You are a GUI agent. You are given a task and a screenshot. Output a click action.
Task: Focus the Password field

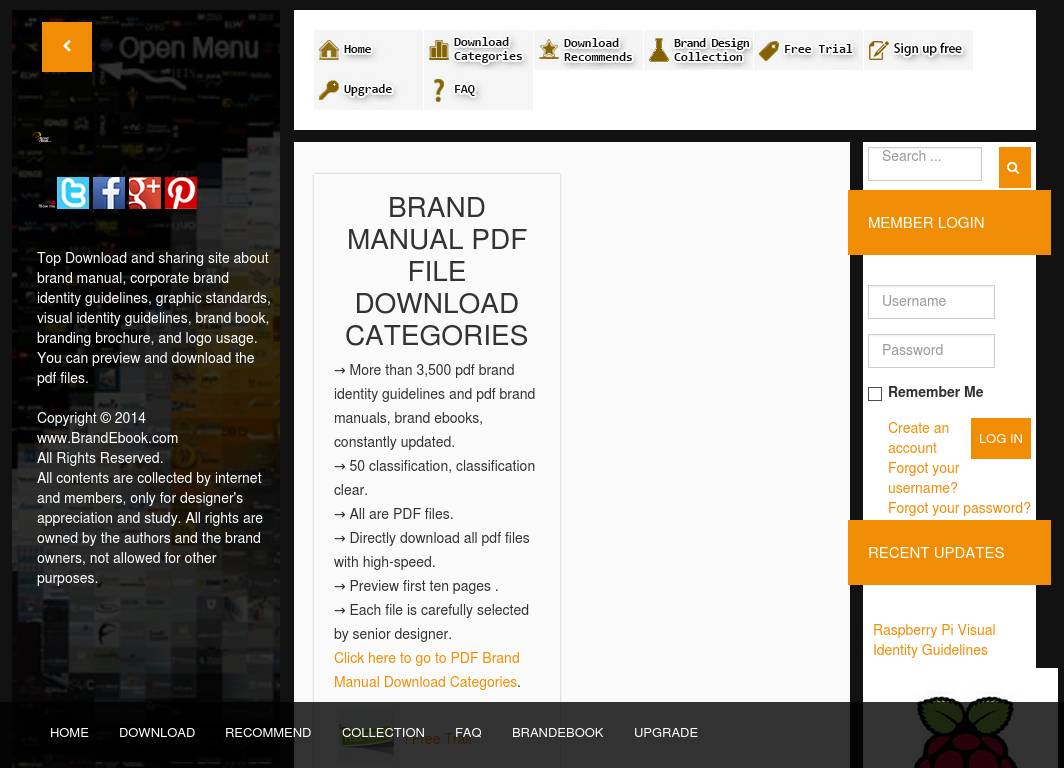coord(931,351)
